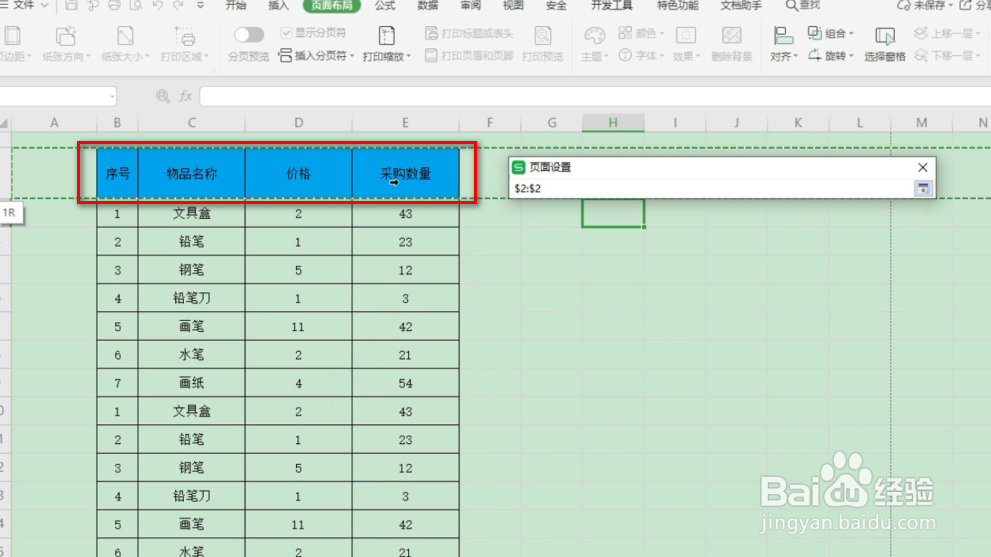991x557 pixels.
Task: Open the 特色功能 tab
Action: pos(678,5)
